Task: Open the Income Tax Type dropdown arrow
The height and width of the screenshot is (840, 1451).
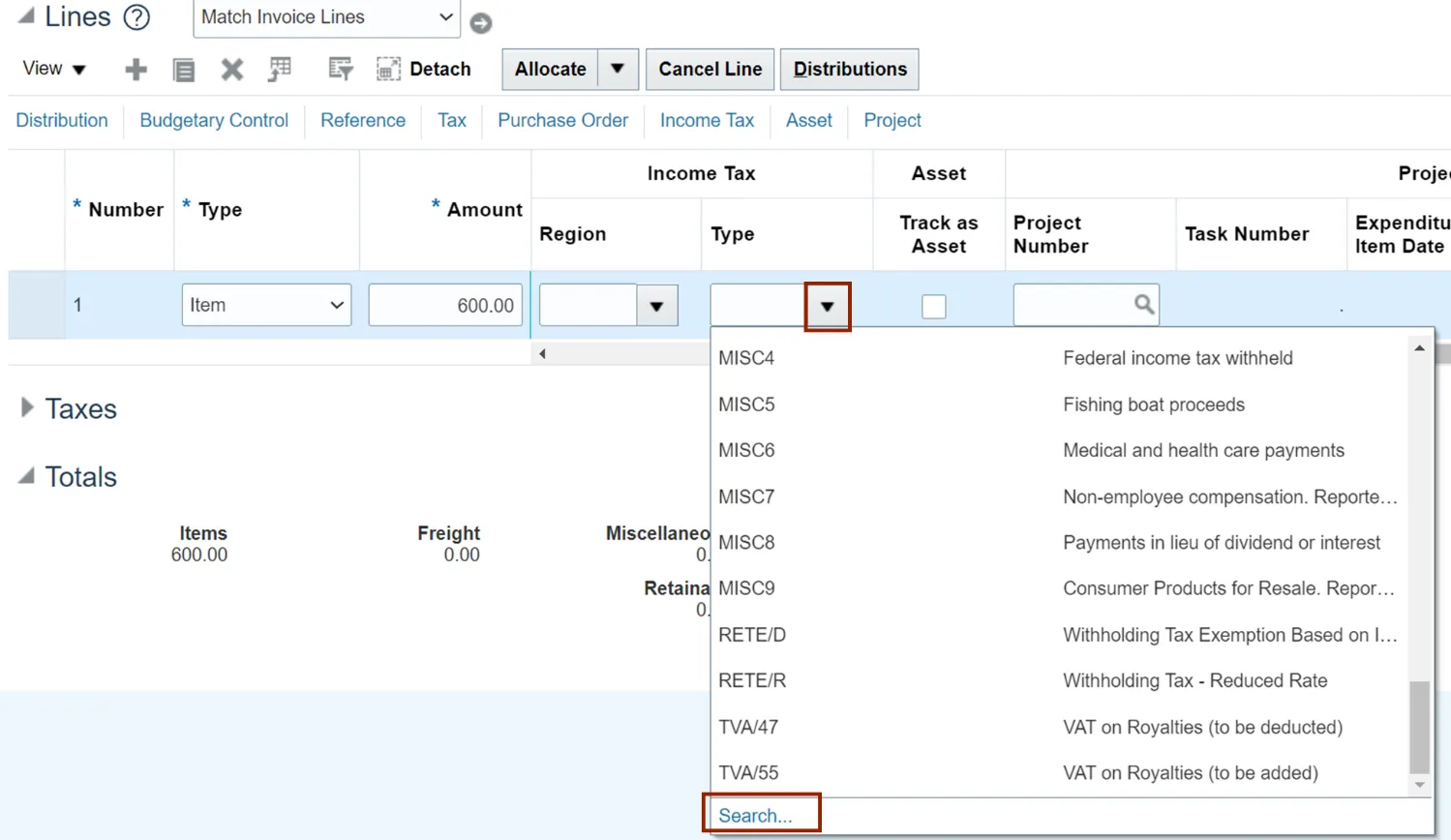Action: pyautogui.click(x=827, y=307)
